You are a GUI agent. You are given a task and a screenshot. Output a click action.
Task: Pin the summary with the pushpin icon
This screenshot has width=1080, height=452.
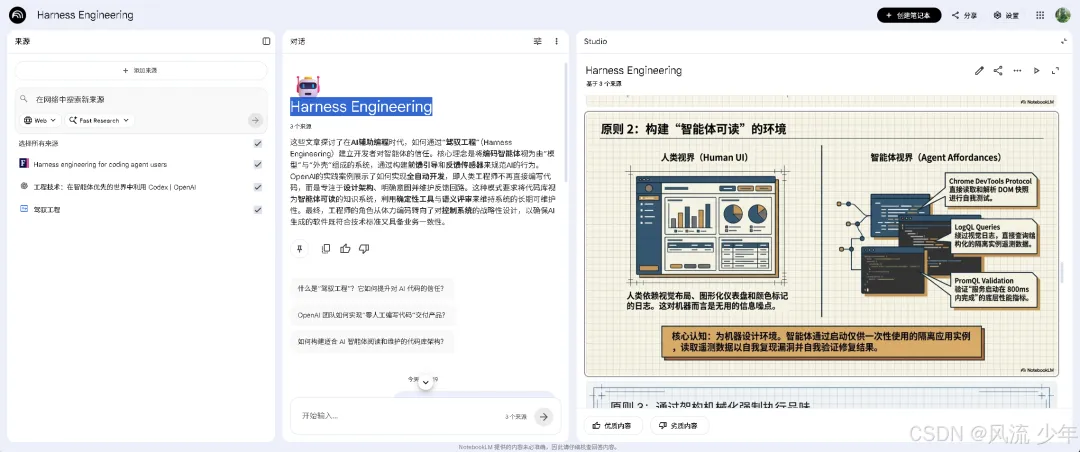[x=299, y=249]
